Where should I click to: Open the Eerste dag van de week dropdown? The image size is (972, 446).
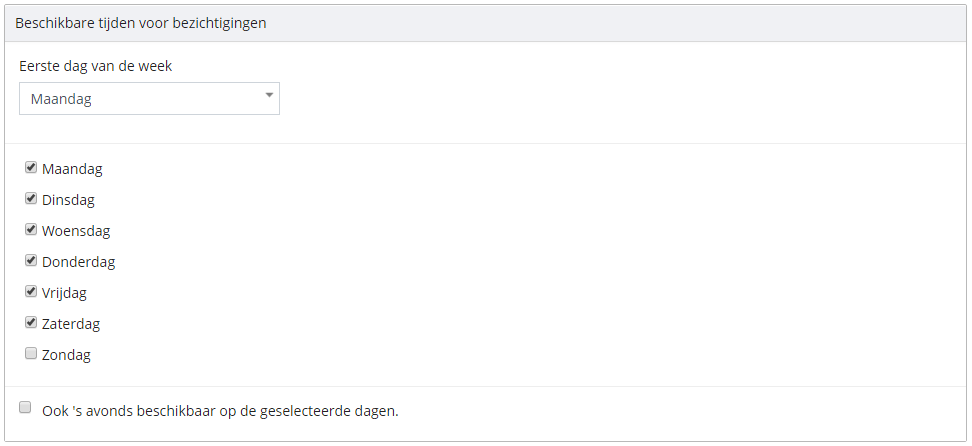(149, 99)
